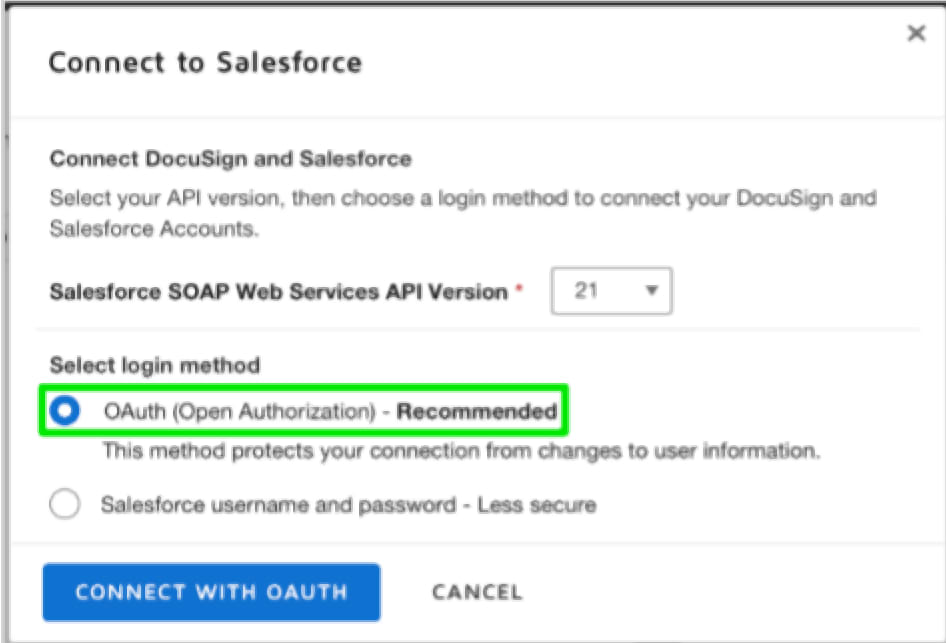Click the 'Select login method' label
Image resolution: width=946 pixels, height=643 pixels.
click(154, 366)
